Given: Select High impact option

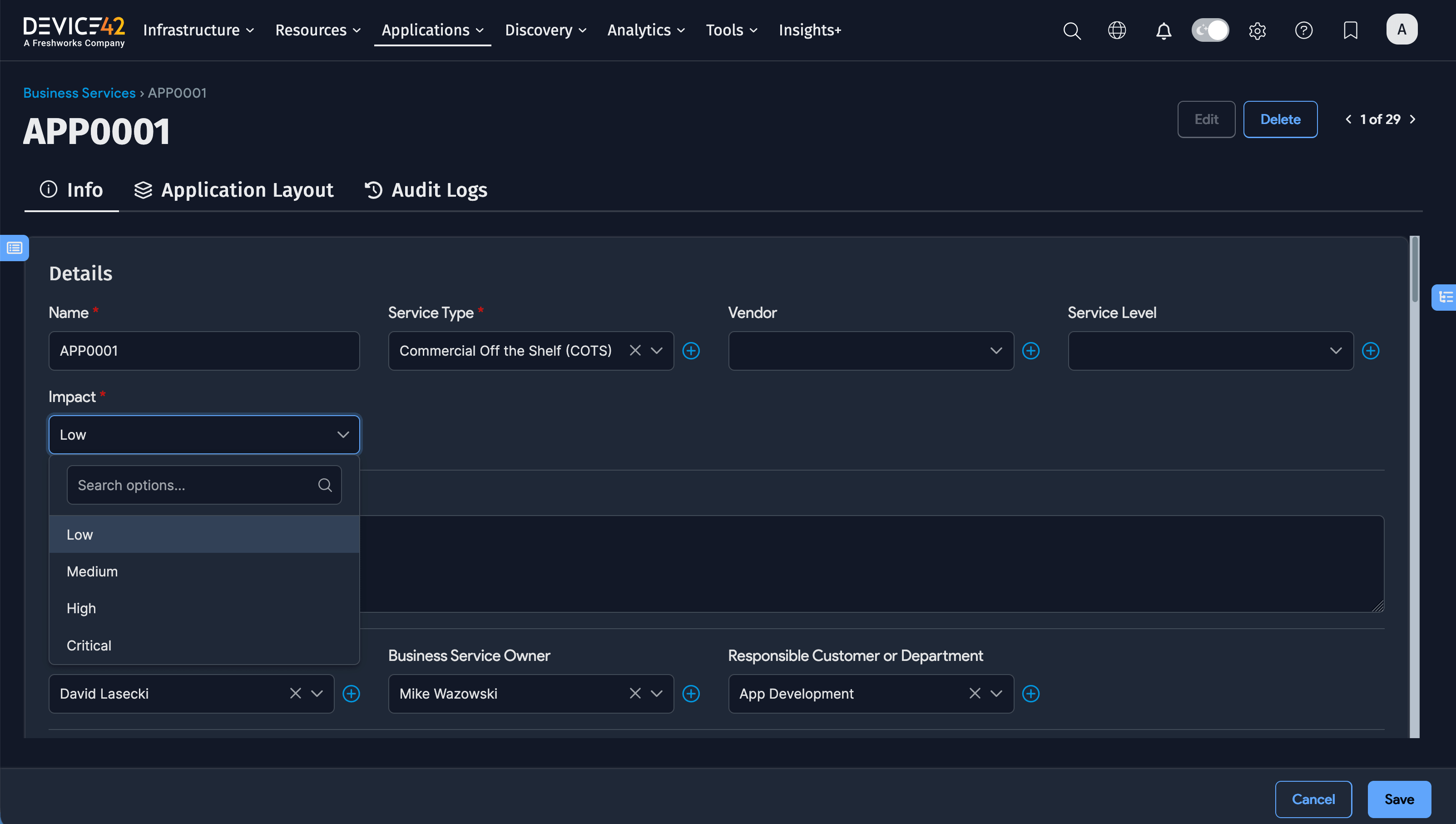Looking at the screenshot, I should [x=203, y=608].
